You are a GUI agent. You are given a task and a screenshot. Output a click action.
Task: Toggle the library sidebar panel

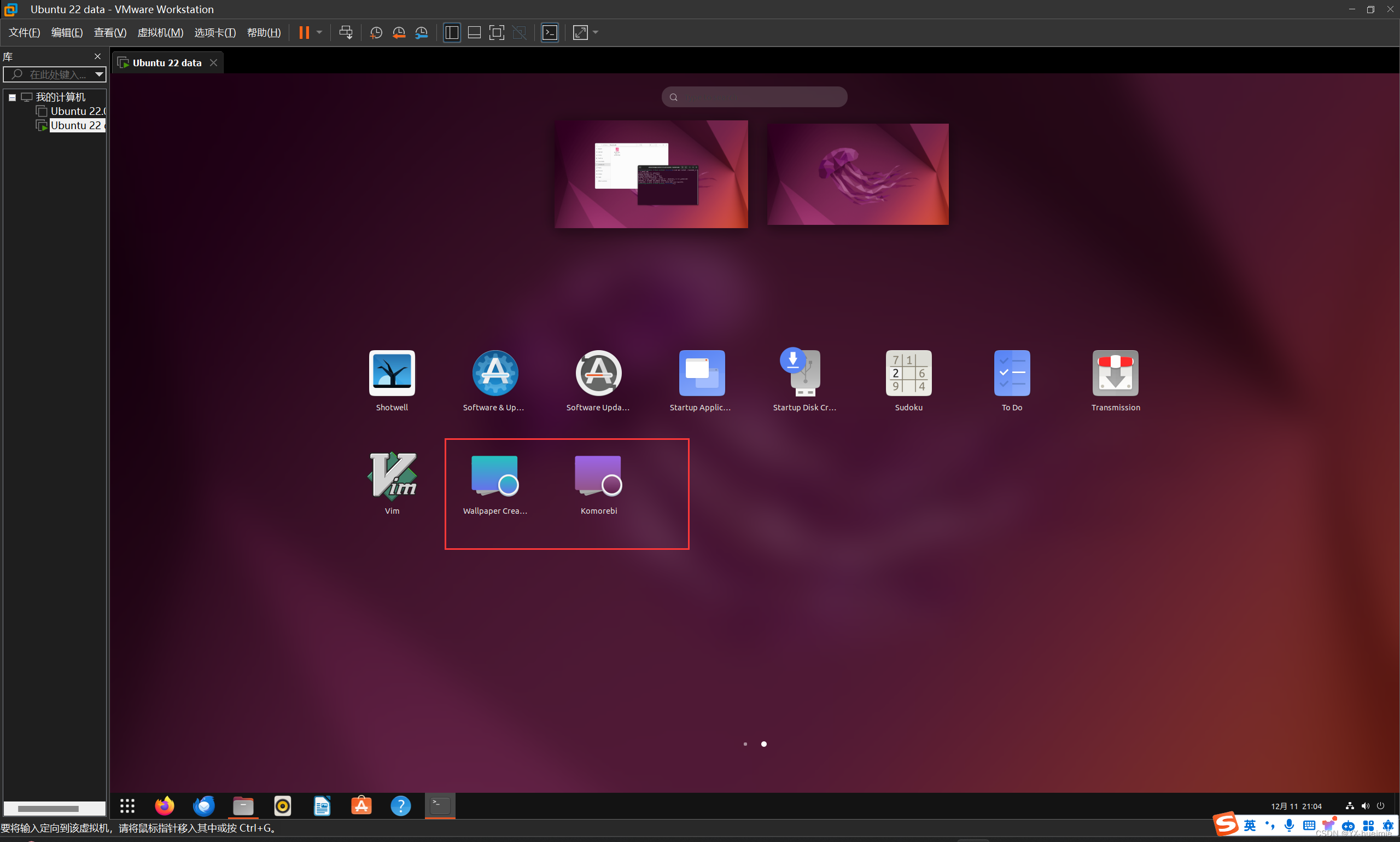[x=451, y=32]
